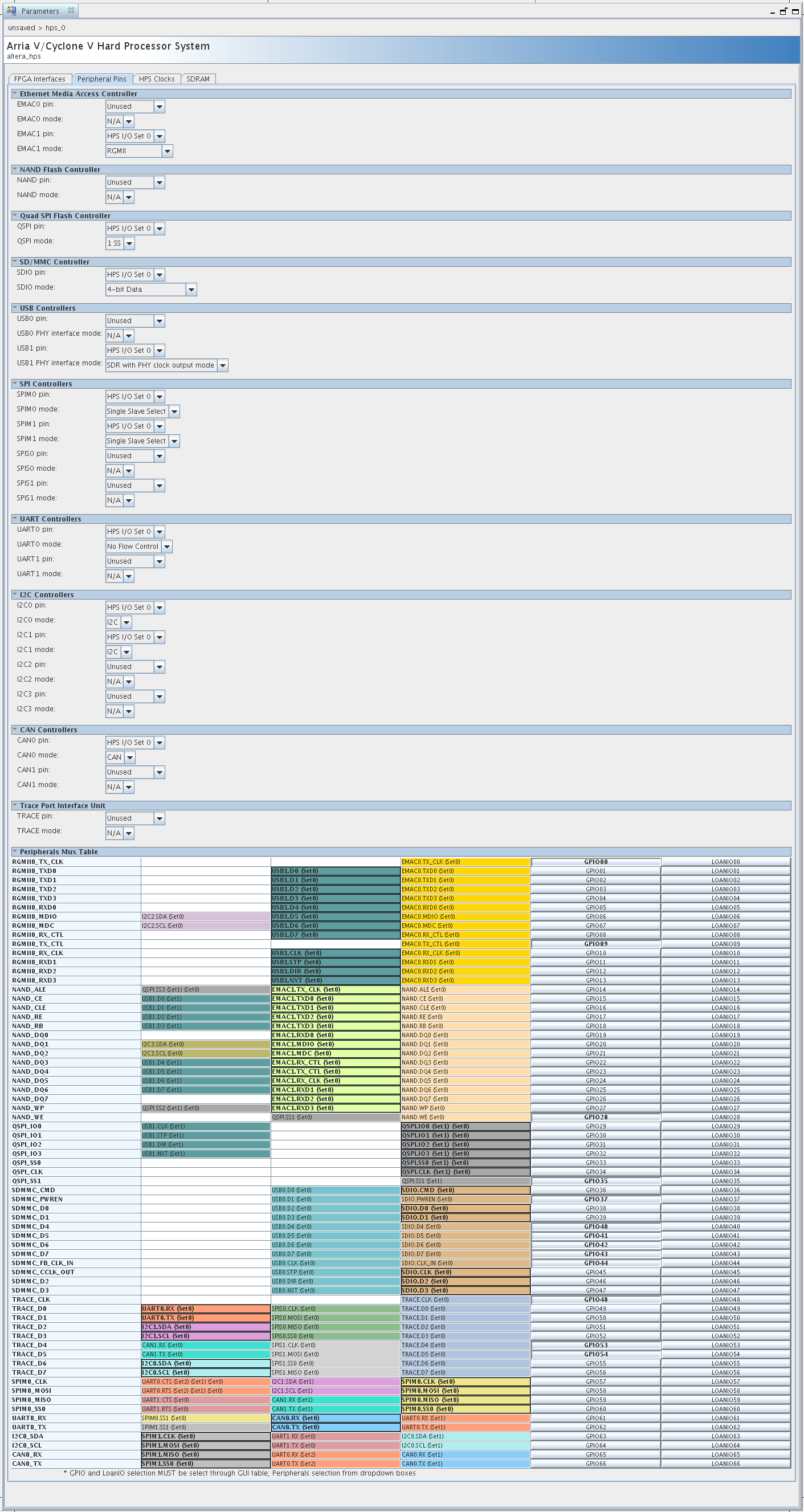Click the UART0.RX (Set0) cell in TRACE_D0 row

click(205, 1309)
